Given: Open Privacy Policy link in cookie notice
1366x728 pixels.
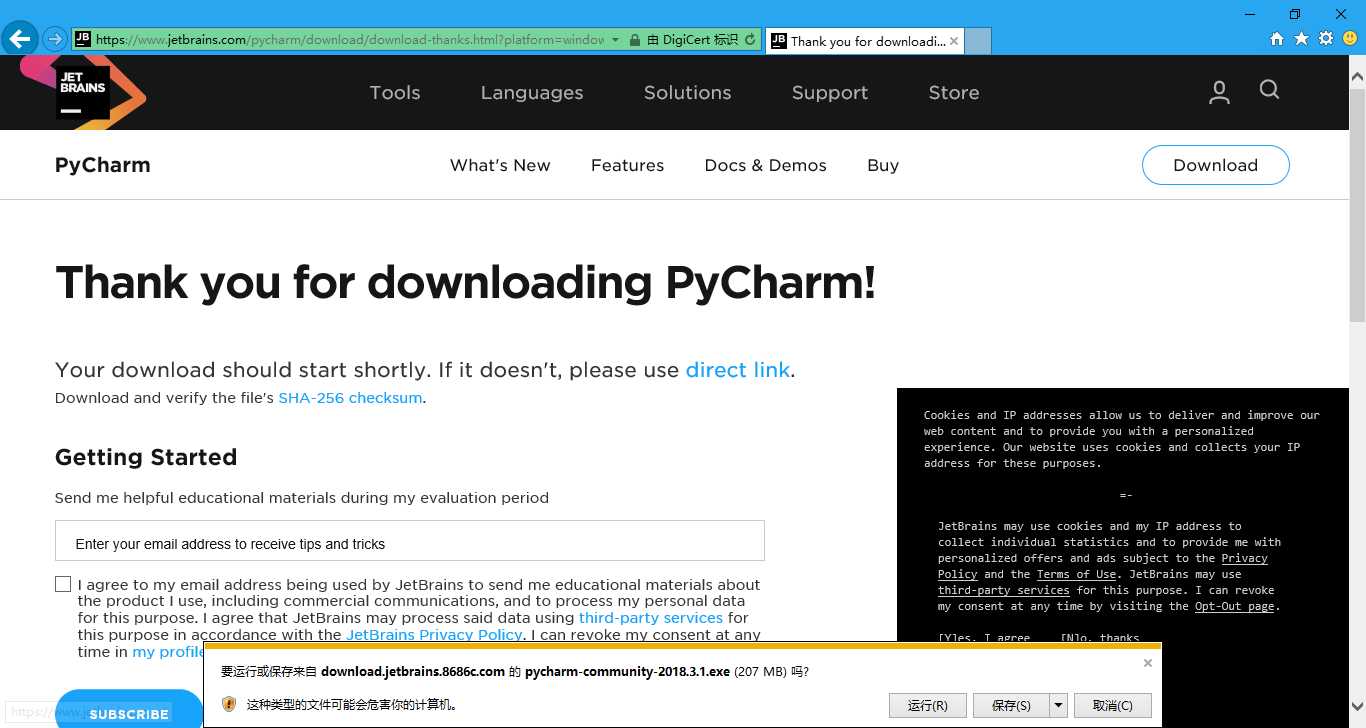Looking at the screenshot, I should point(1244,558).
